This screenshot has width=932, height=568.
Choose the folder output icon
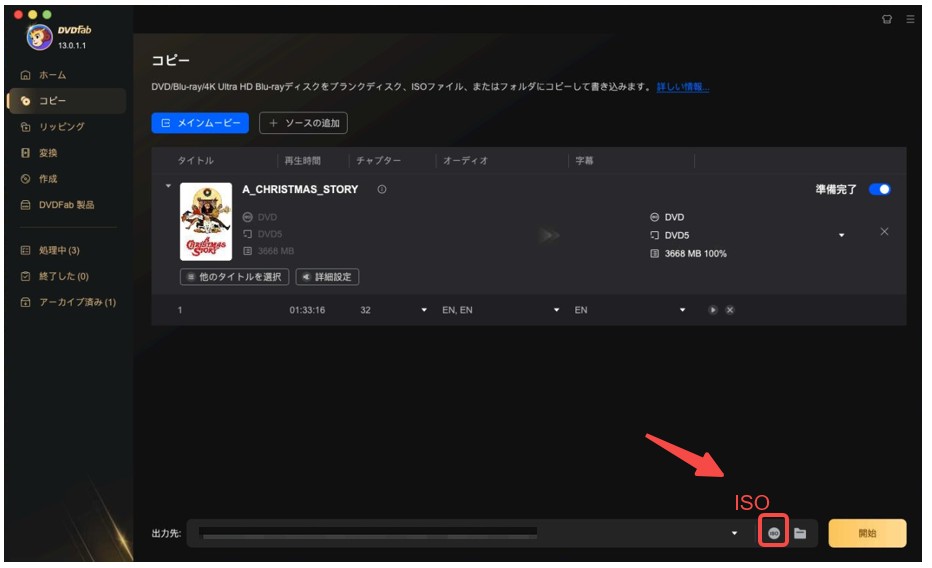coord(800,533)
